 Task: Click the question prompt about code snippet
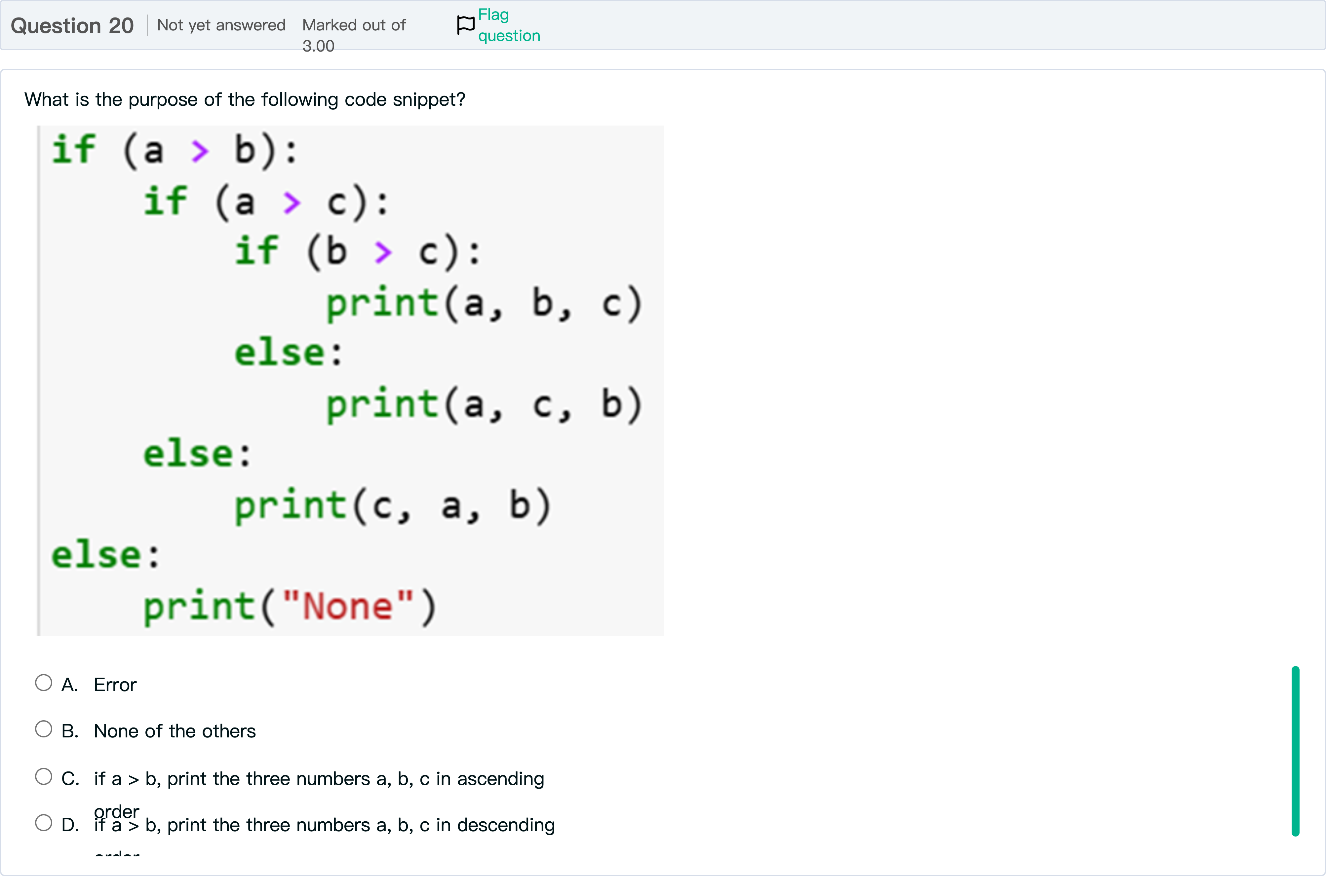point(245,99)
